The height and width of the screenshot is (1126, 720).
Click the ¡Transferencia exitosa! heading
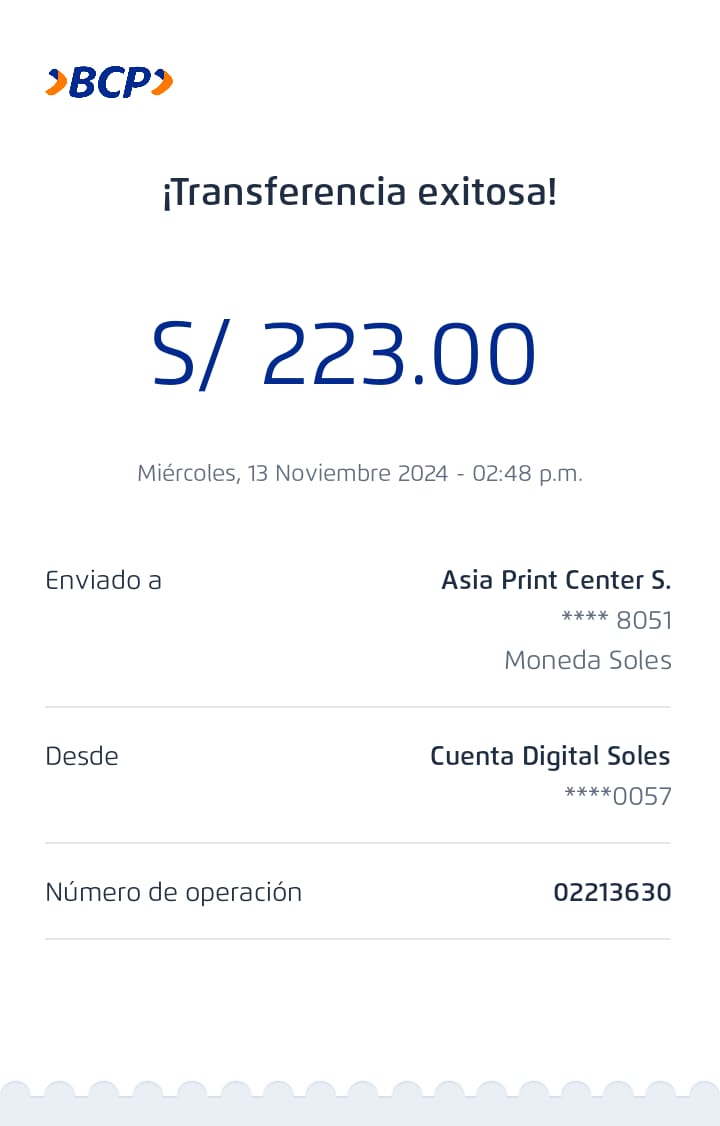(x=359, y=191)
